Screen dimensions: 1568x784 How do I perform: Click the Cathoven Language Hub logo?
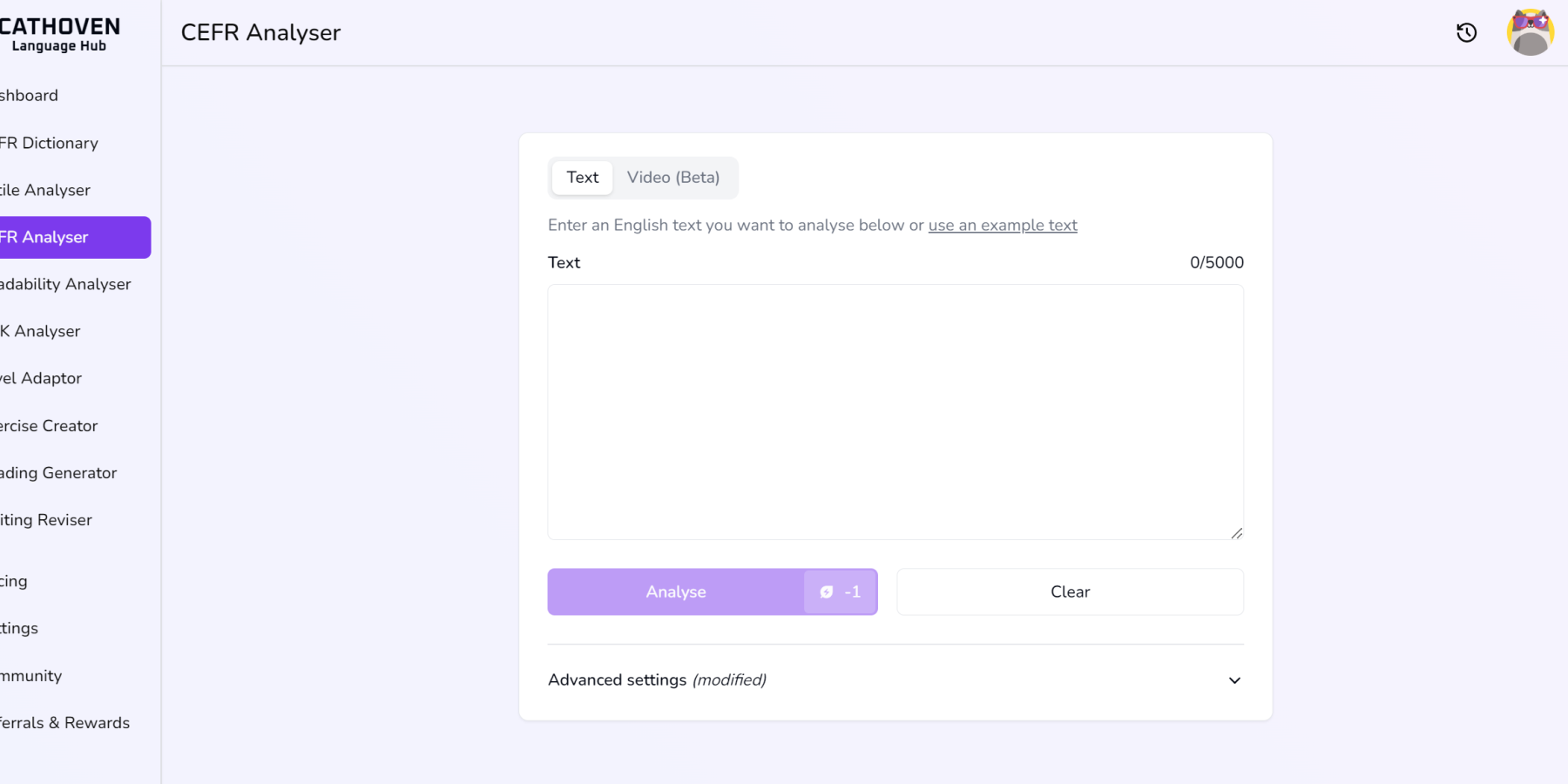pyautogui.click(x=59, y=35)
